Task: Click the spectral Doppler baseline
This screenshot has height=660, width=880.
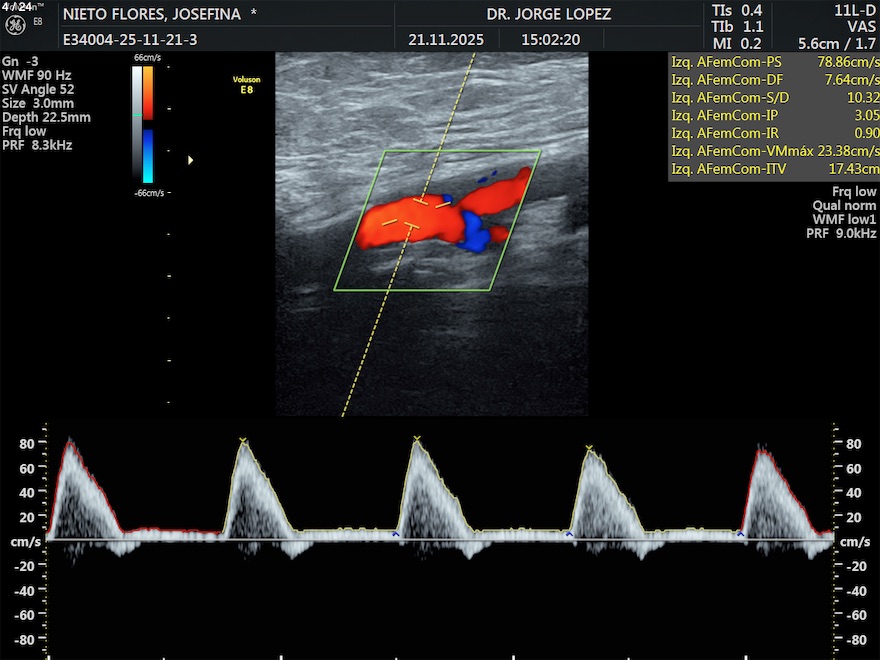Action: point(440,540)
